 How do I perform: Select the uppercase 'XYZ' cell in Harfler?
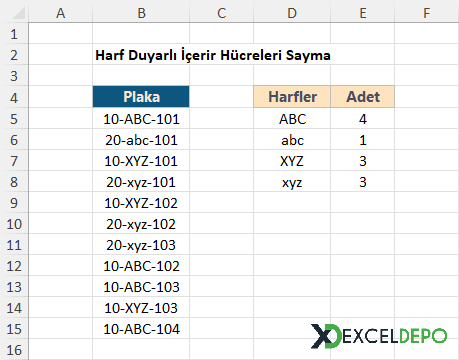click(x=292, y=161)
